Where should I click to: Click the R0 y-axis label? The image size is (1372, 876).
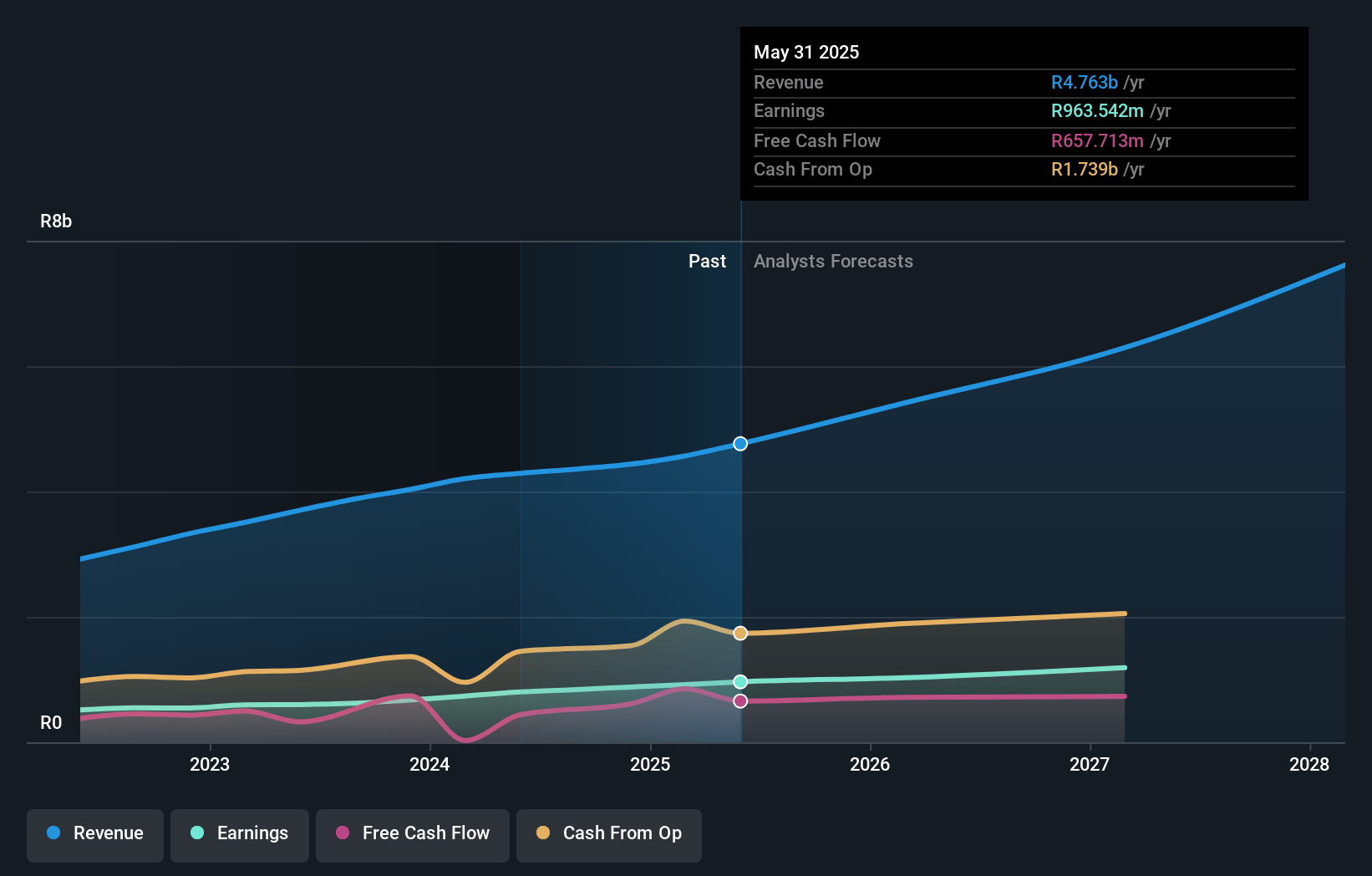pos(51,722)
